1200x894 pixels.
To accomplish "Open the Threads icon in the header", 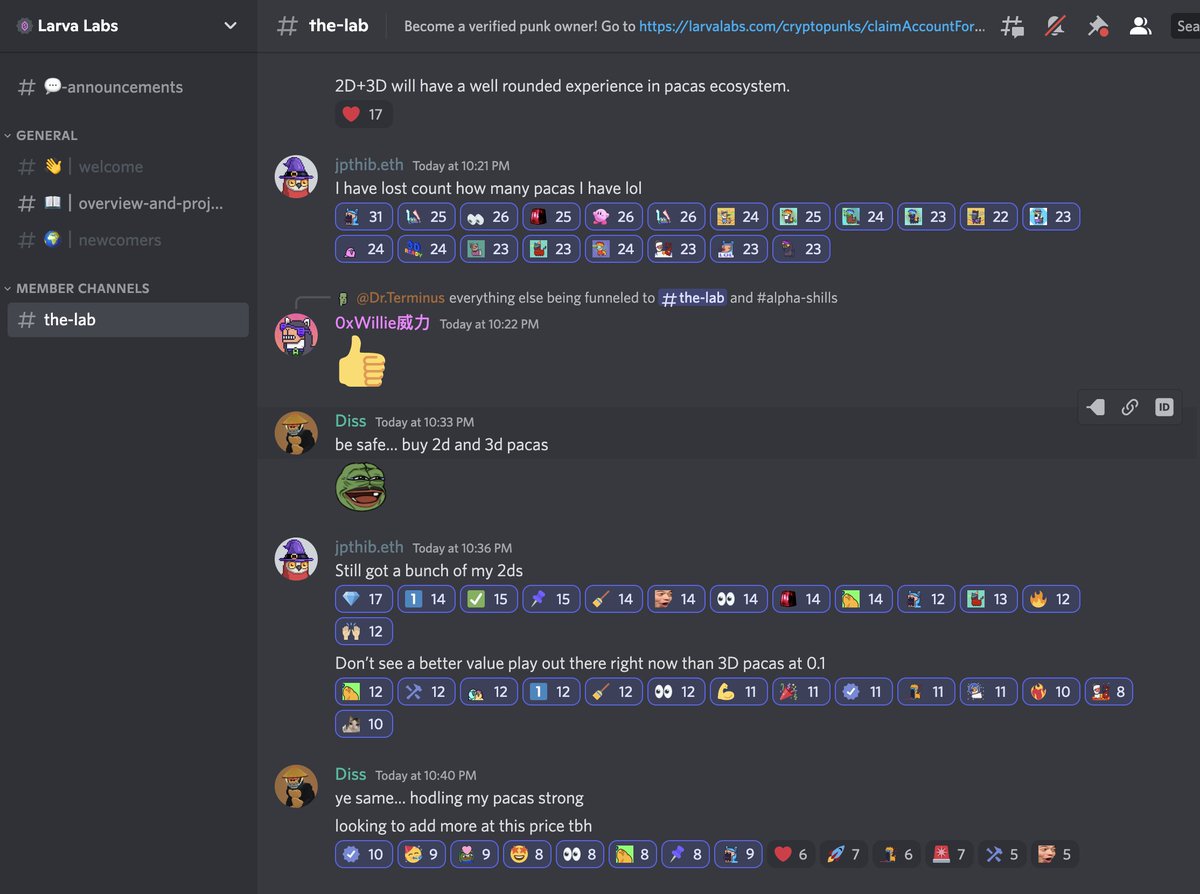I will coord(1012,26).
